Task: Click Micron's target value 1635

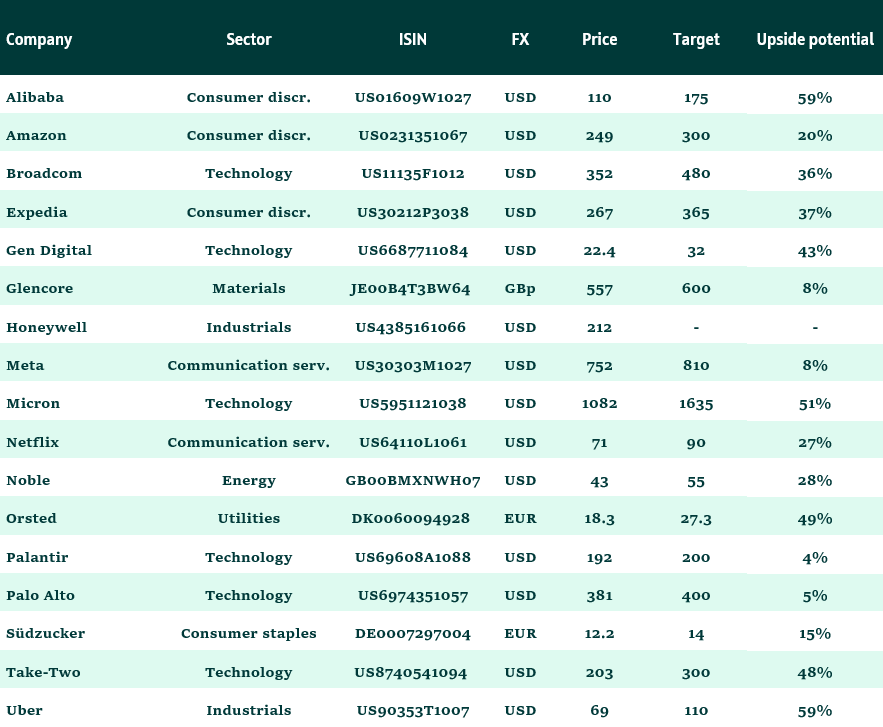Action: pyautogui.click(x=696, y=404)
